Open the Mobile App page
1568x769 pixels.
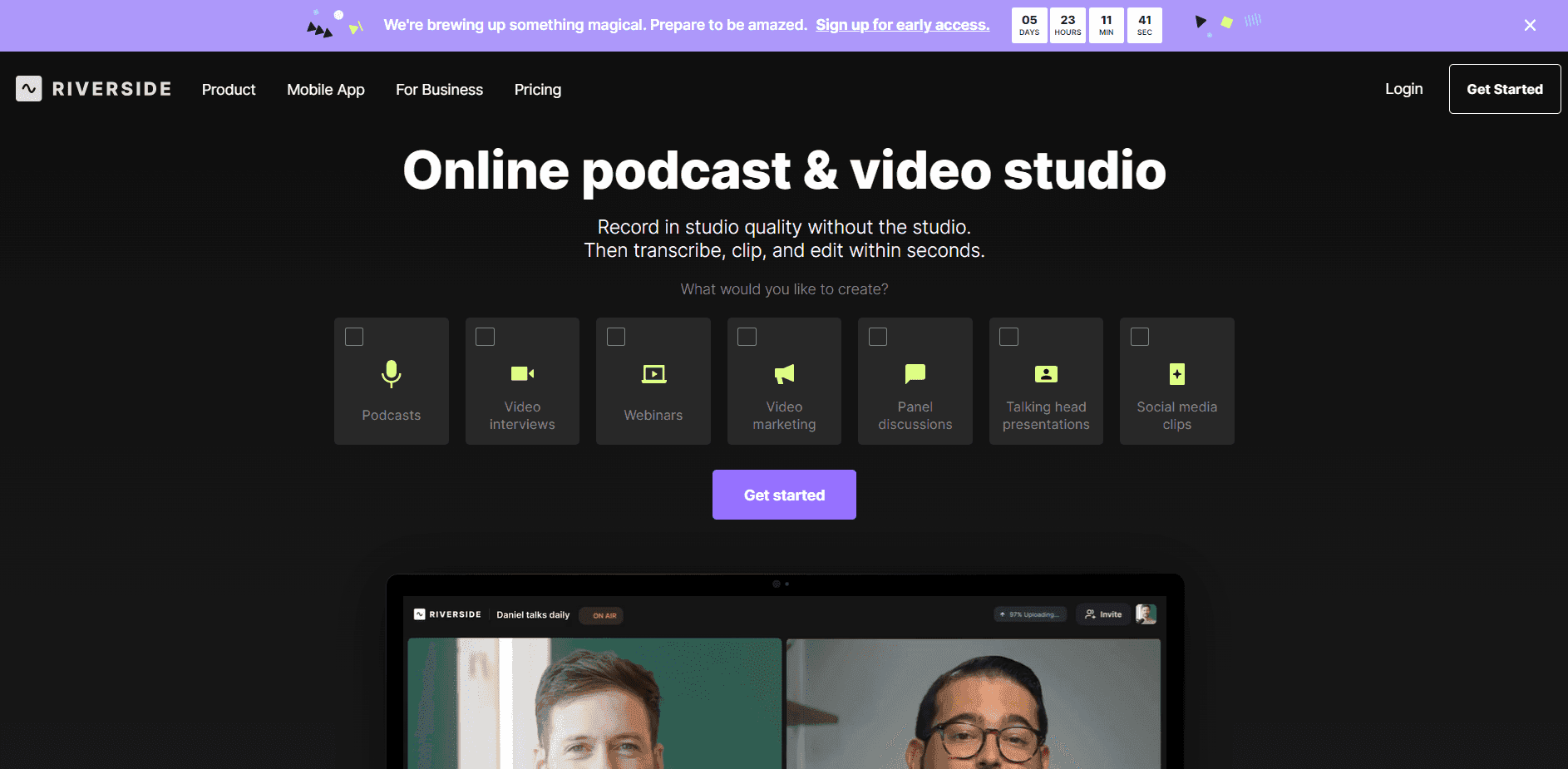tap(326, 90)
